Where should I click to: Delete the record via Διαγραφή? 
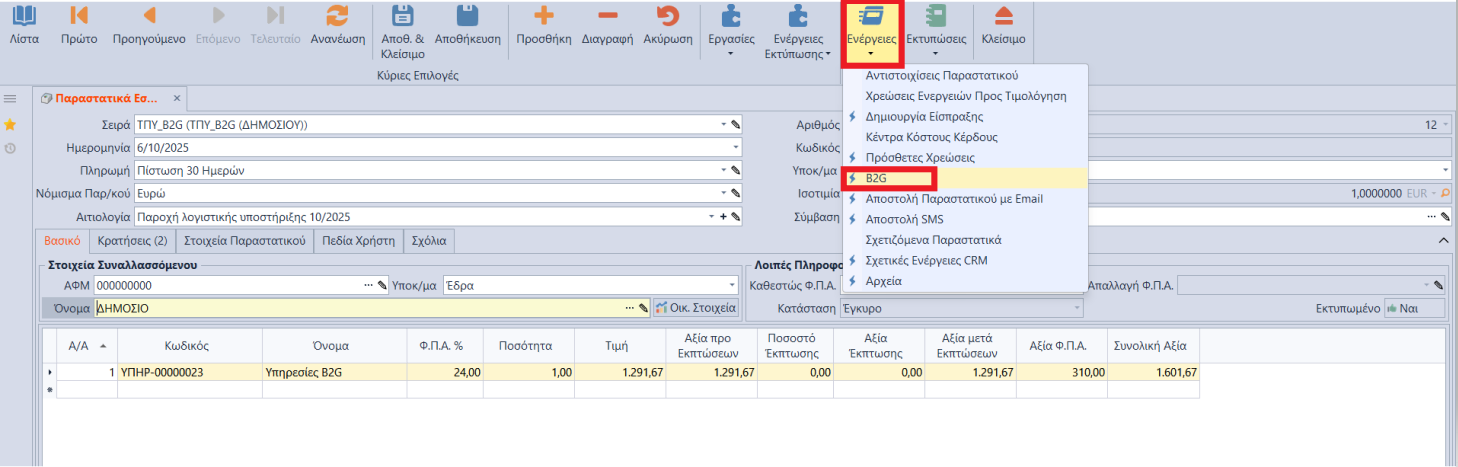pyautogui.click(x=609, y=18)
